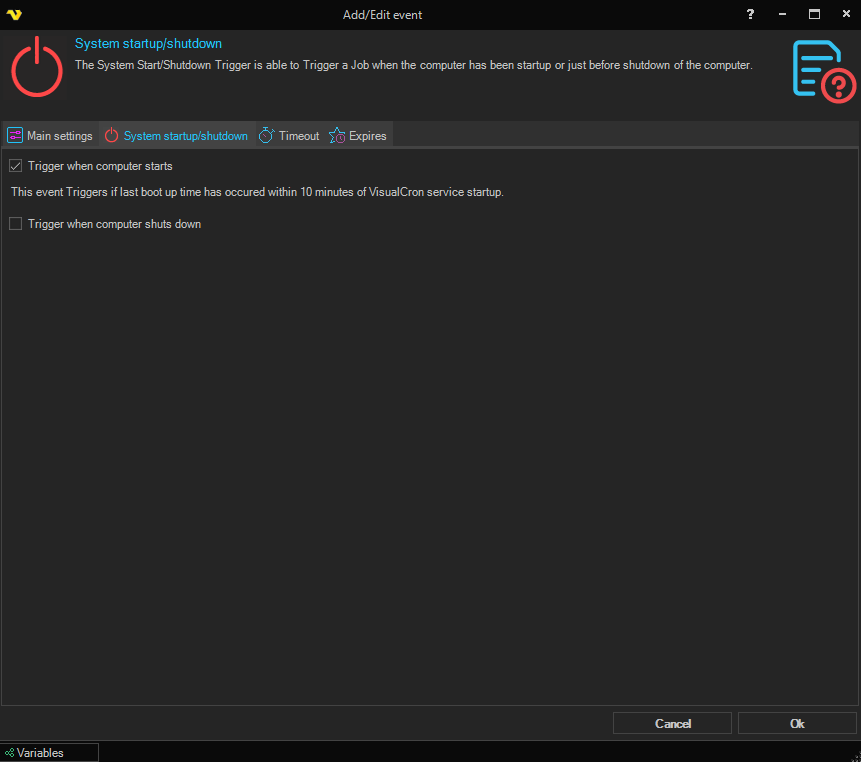Click the question mark help button in title bar
Viewport: 861px width, 762px height.
[750, 14]
